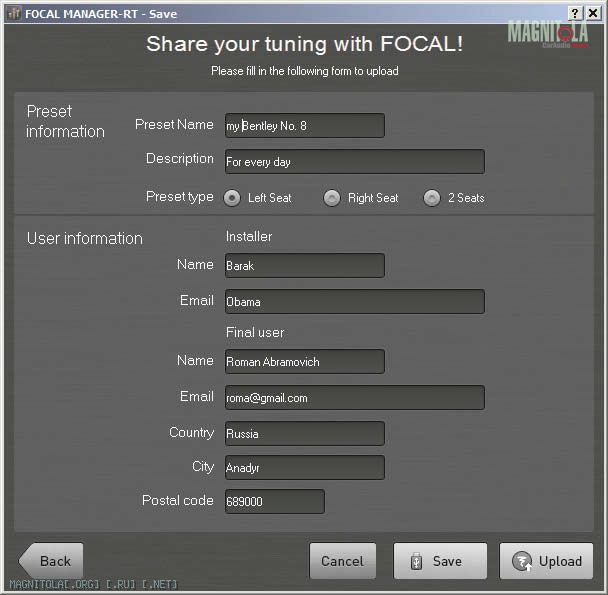Click the question mark help button
Image resolution: width=608 pixels, height=595 pixels.
click(x=575, y=14)
